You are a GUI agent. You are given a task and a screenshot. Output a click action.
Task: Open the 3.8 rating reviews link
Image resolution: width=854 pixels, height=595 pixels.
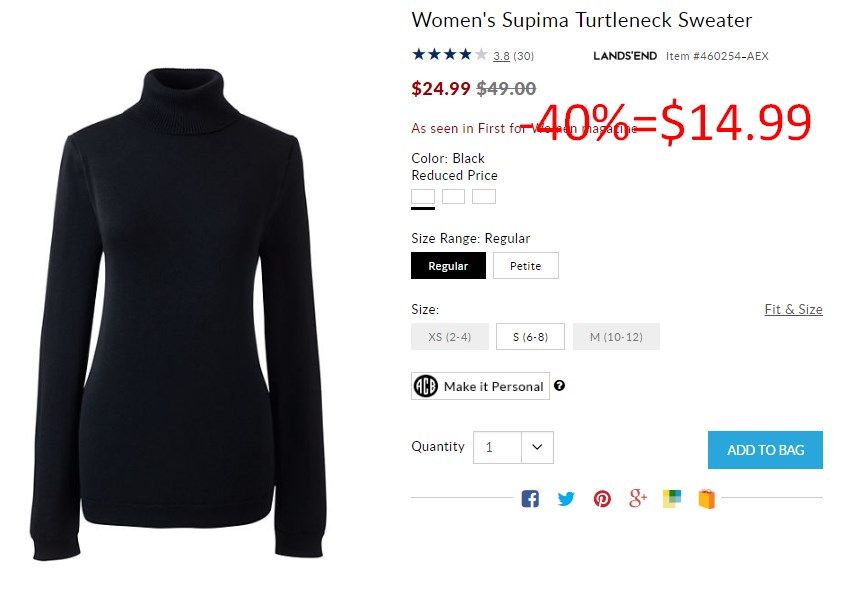[x=501, y=56]
